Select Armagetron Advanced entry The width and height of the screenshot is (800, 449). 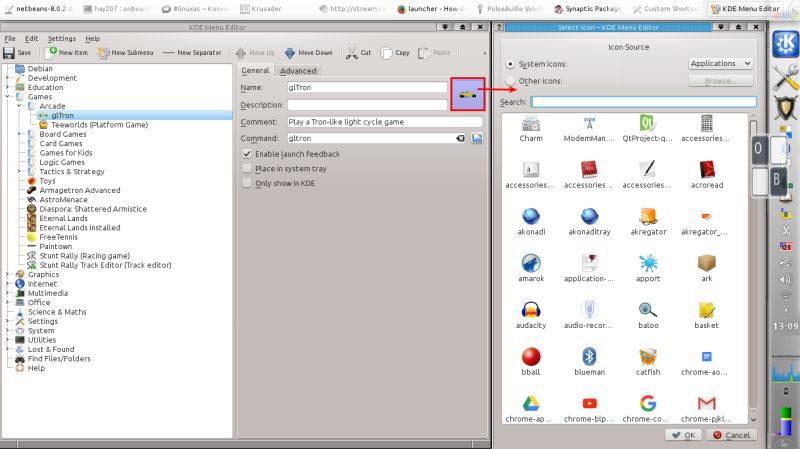coord(80,190)
